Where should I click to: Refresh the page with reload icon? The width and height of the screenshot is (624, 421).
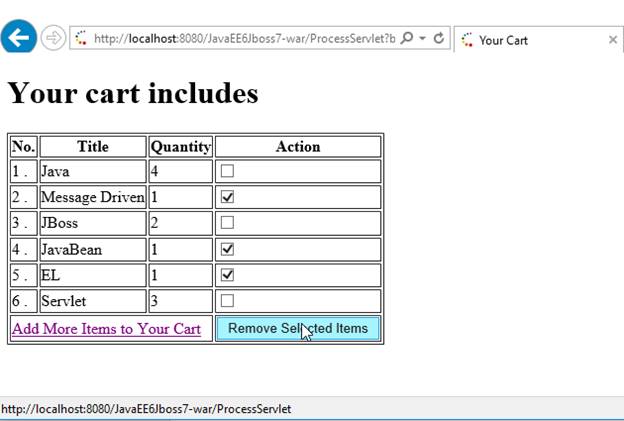[x=439, y=38]
